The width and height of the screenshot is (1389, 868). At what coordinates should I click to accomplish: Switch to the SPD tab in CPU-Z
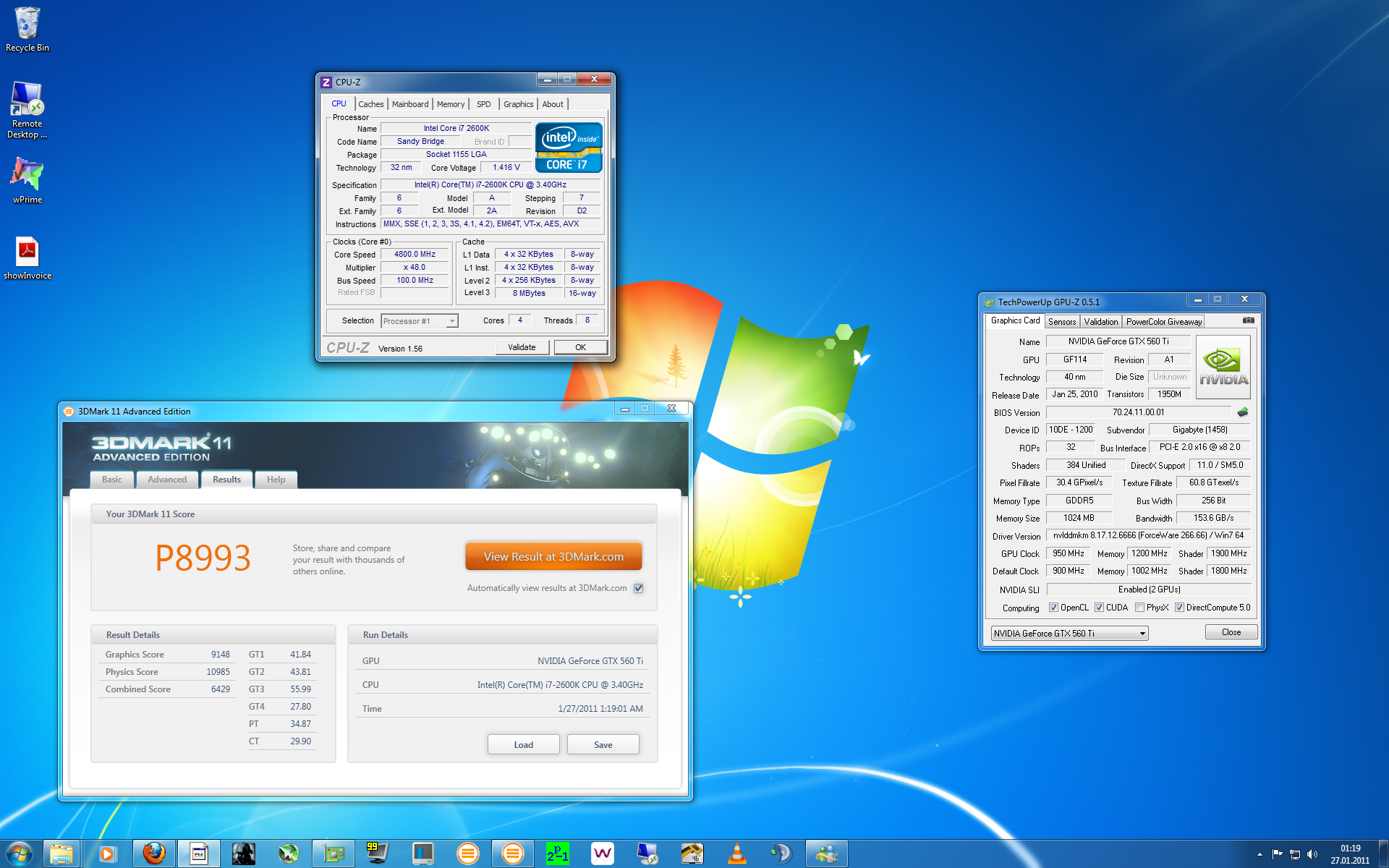point(484,104)
